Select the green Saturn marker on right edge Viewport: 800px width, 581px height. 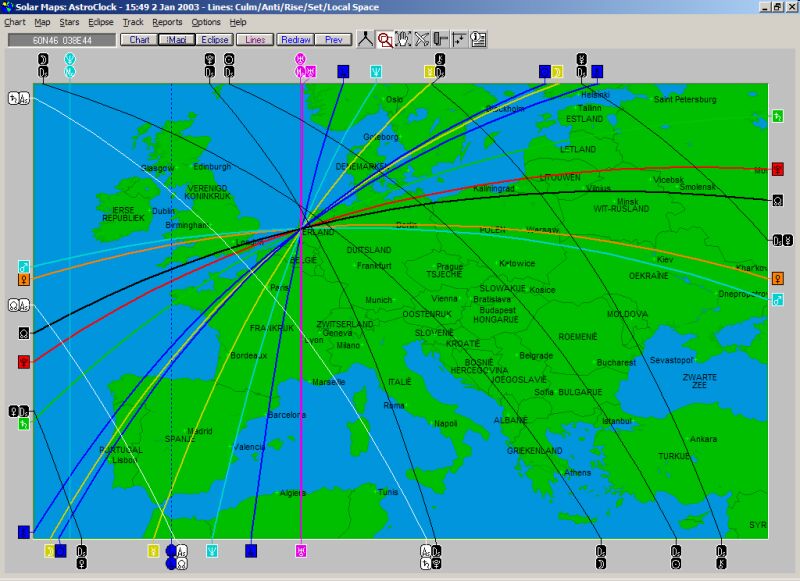[x=777, y=117]
